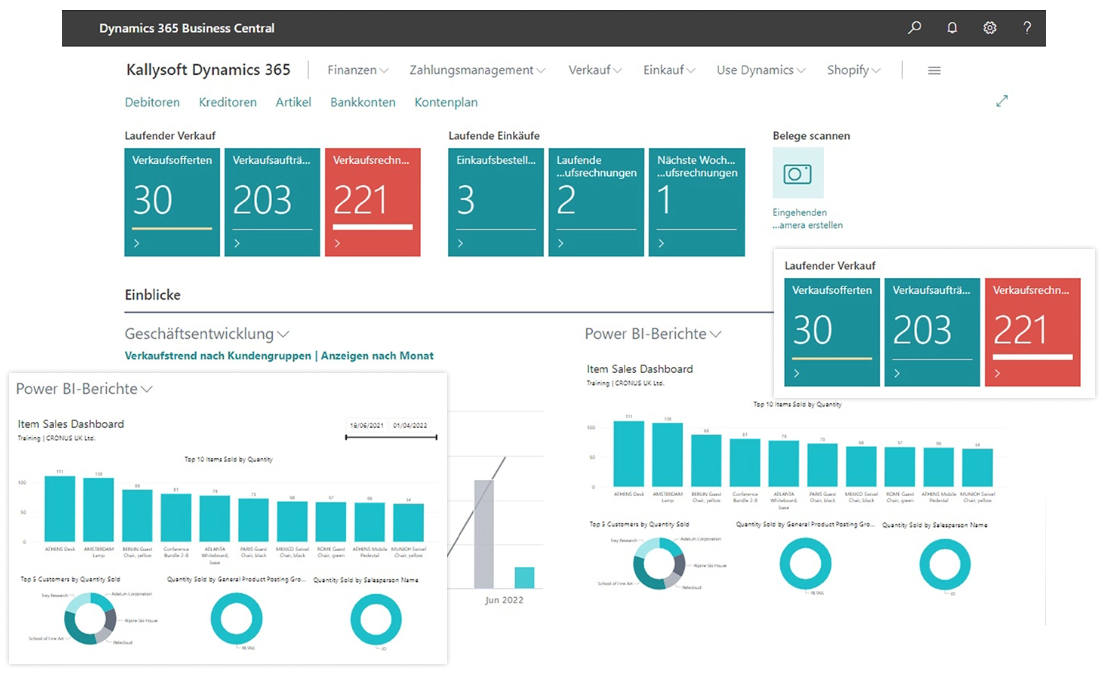
Task: Open the hamburger menu beside Shopify
Action: click(x=934, y=70)
